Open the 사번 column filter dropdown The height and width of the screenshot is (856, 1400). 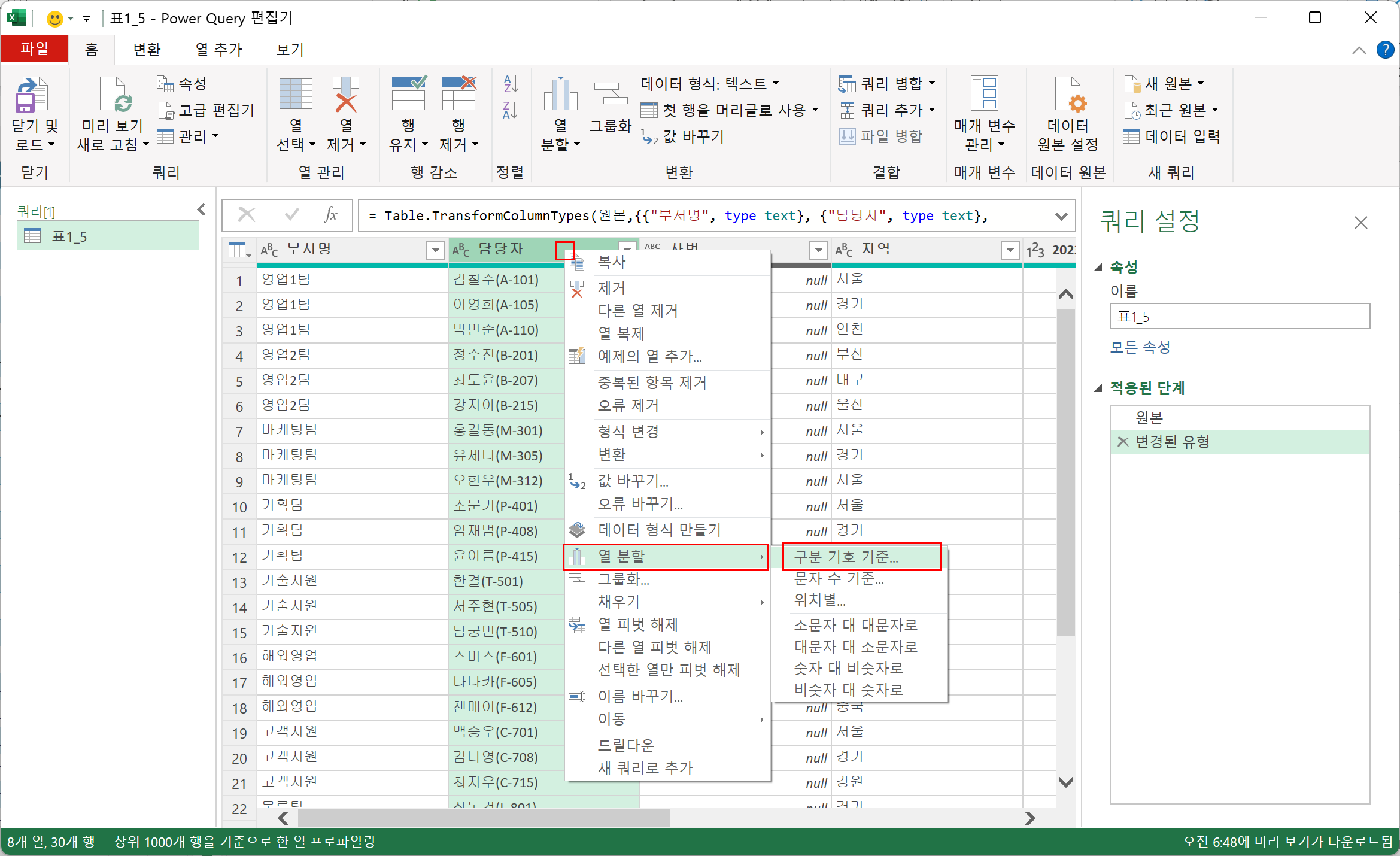click(x=818, y=250)
